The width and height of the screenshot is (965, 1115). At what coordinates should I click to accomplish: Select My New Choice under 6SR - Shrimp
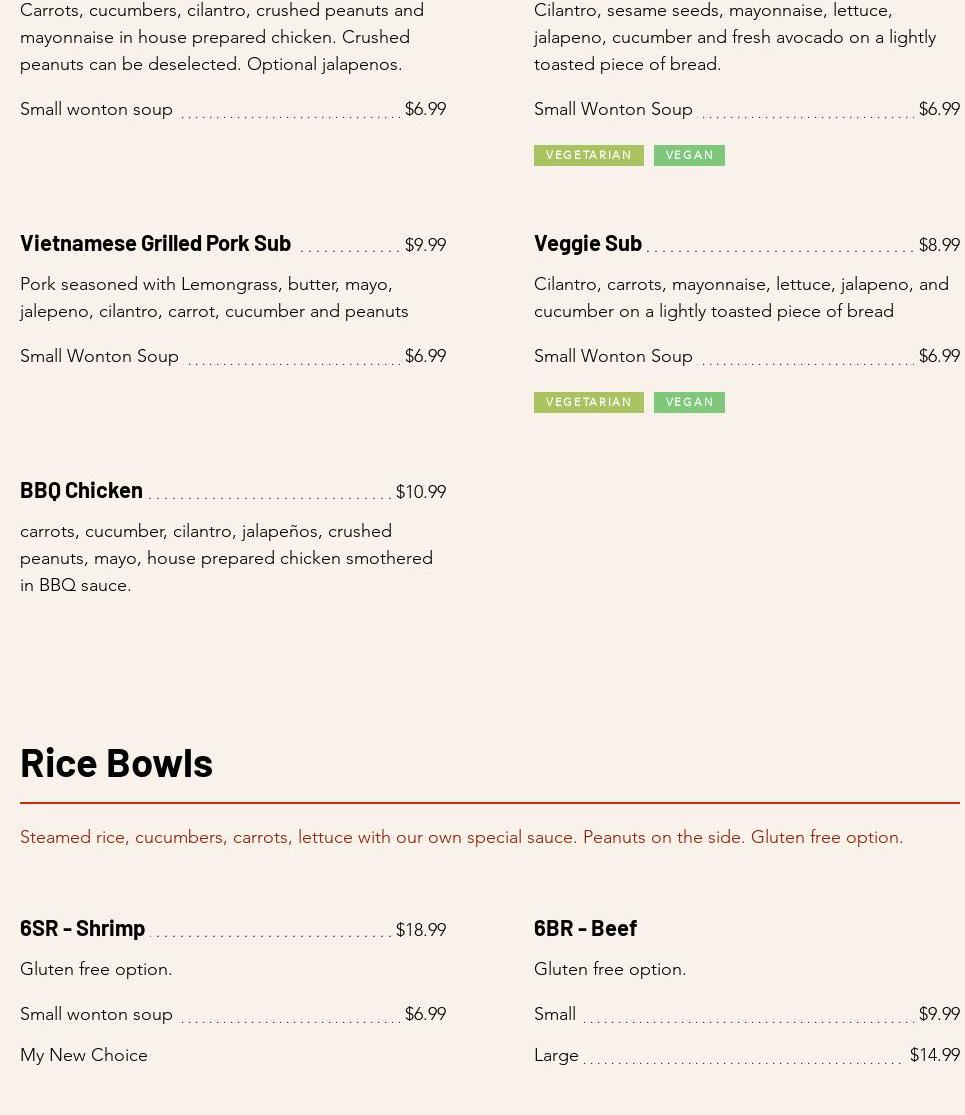84,1055
